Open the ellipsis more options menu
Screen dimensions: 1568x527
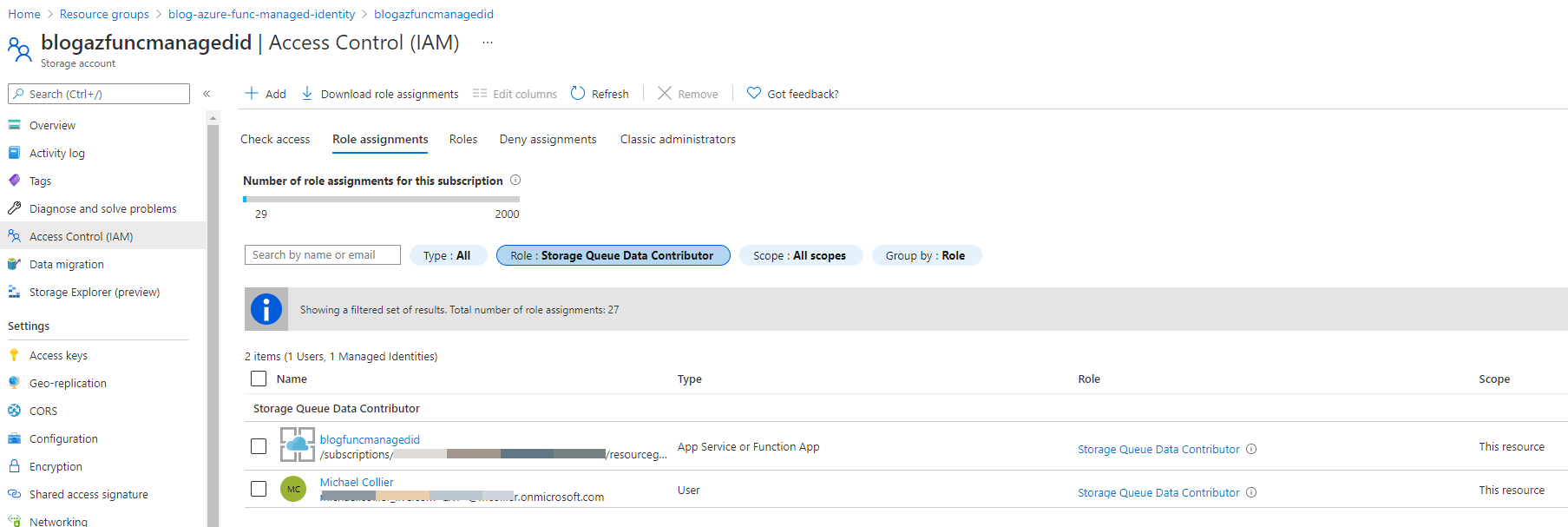click(488, 43)
